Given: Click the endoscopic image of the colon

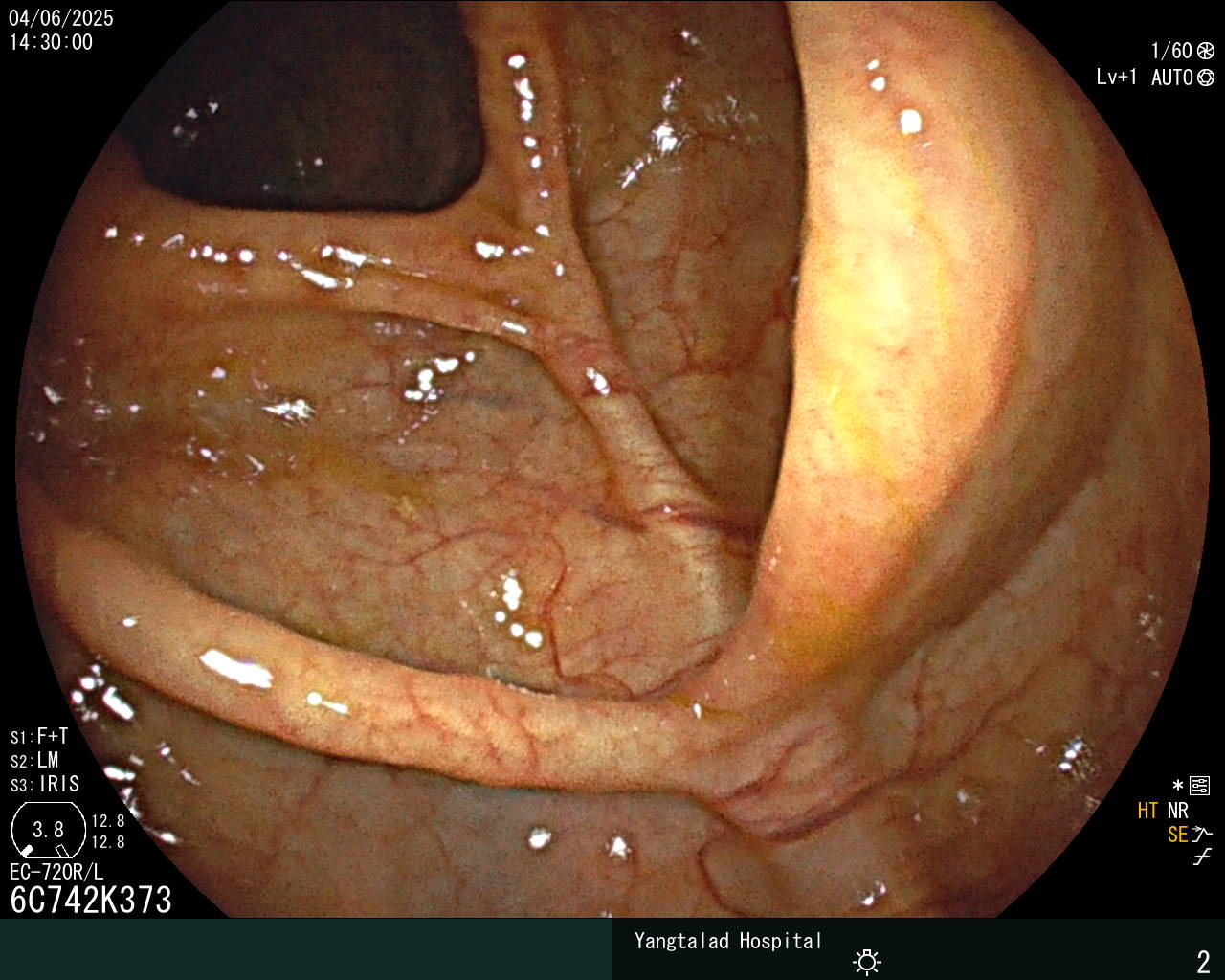Looking at the screenshot, I should click(x=612, y=459).
